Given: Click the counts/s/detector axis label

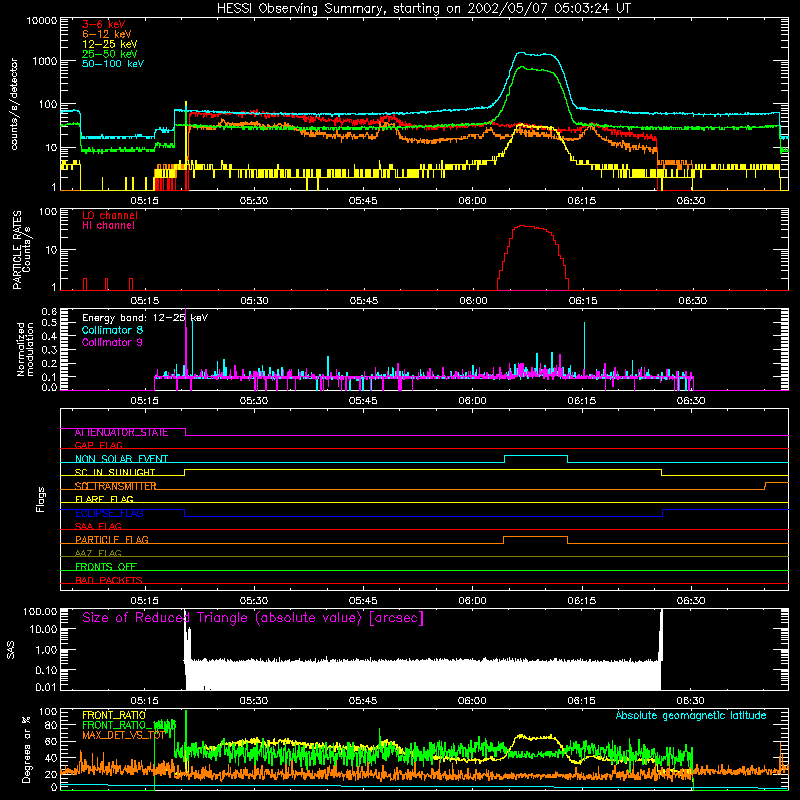Looking at the screenshot, I should point(14,104).
